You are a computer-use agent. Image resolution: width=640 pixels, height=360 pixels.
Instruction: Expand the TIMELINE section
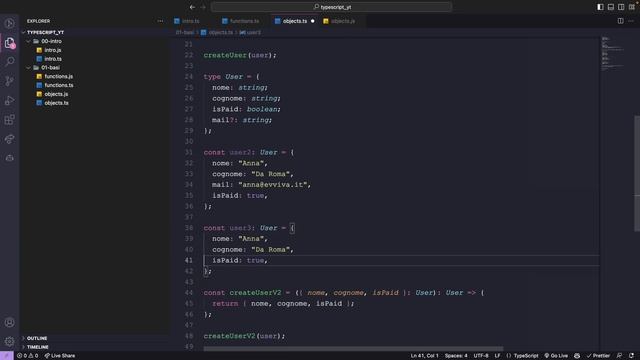(38, 347)
